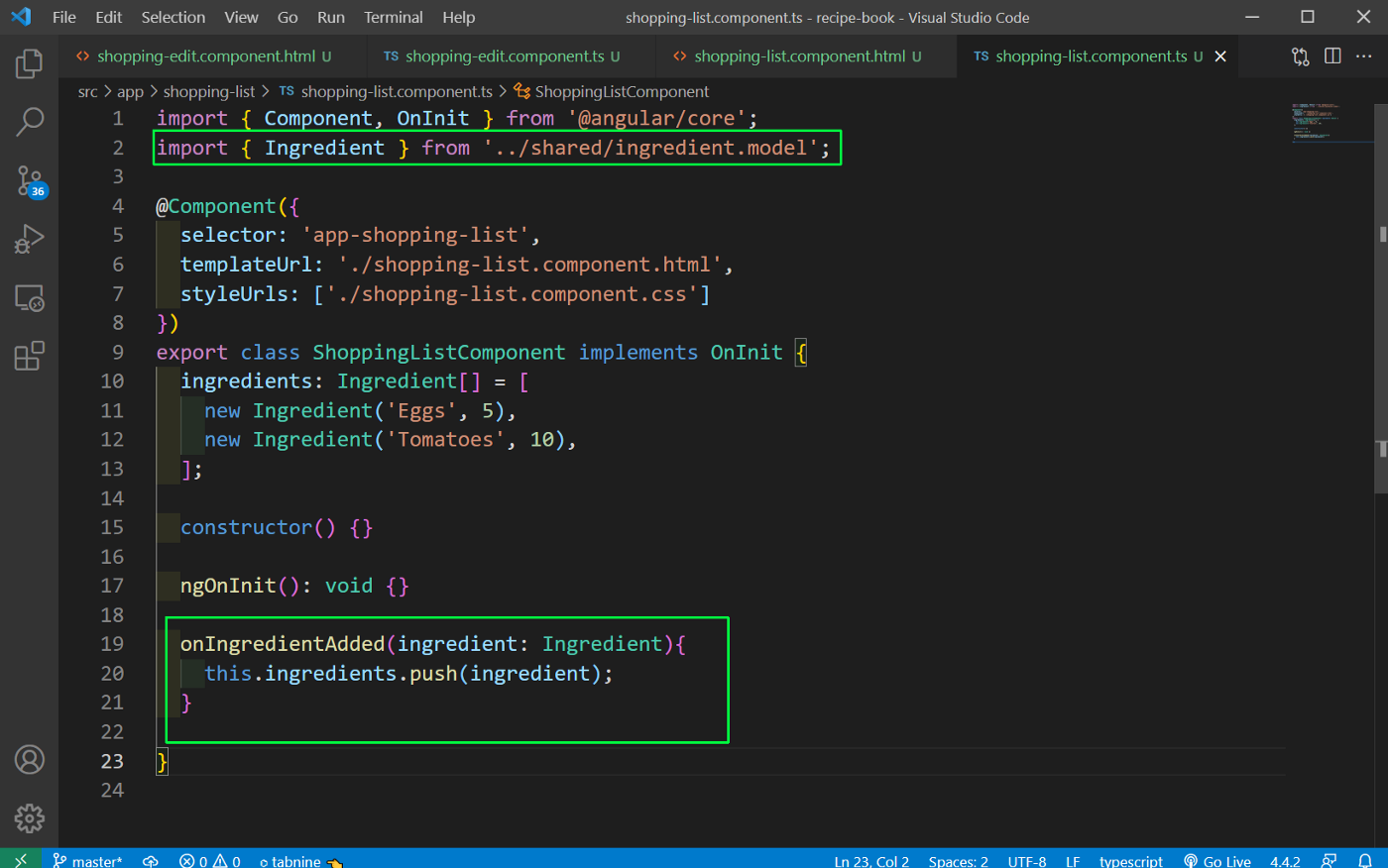Open the Run and Debug view
1388x868 pixels.
click(x=30, y=239)
